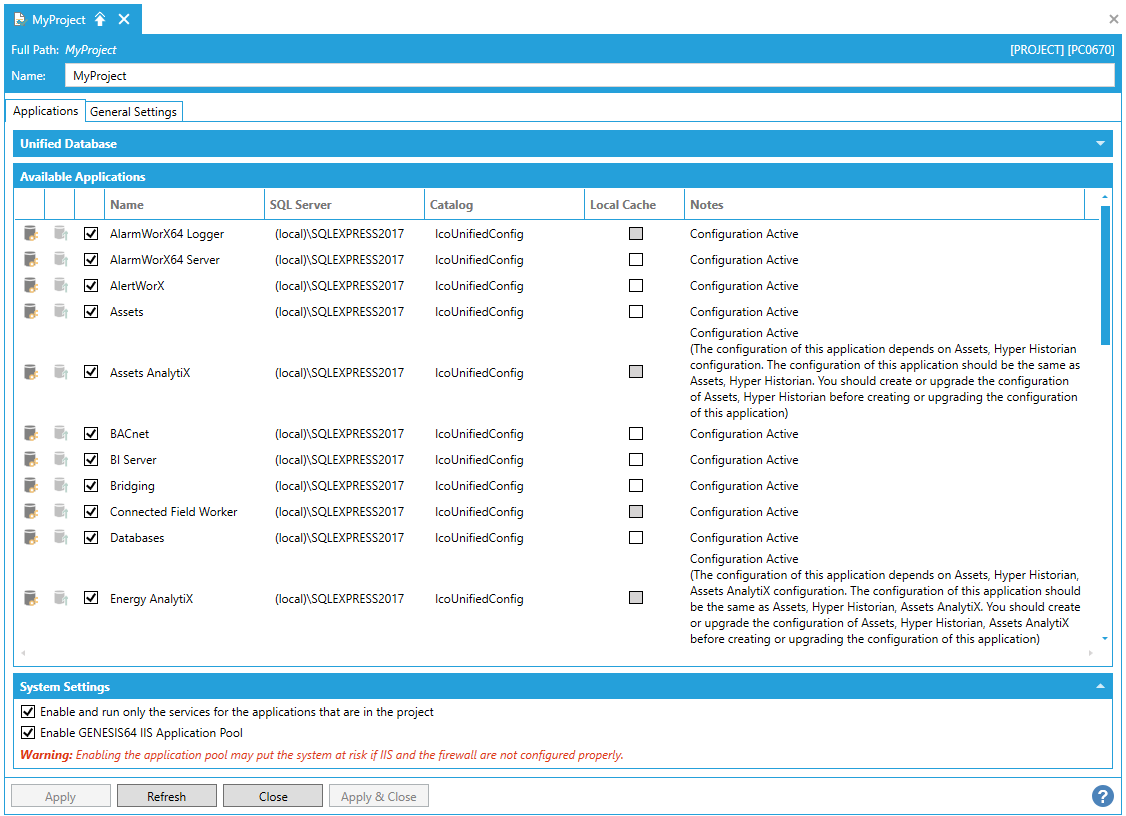
Task: Click upgrade database icon for Bridging
Action: [61, 486]
